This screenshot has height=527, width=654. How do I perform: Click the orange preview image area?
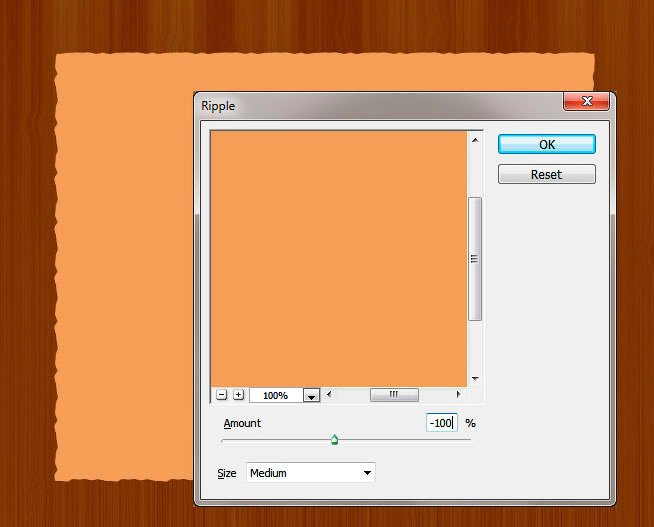coord(339,259)
